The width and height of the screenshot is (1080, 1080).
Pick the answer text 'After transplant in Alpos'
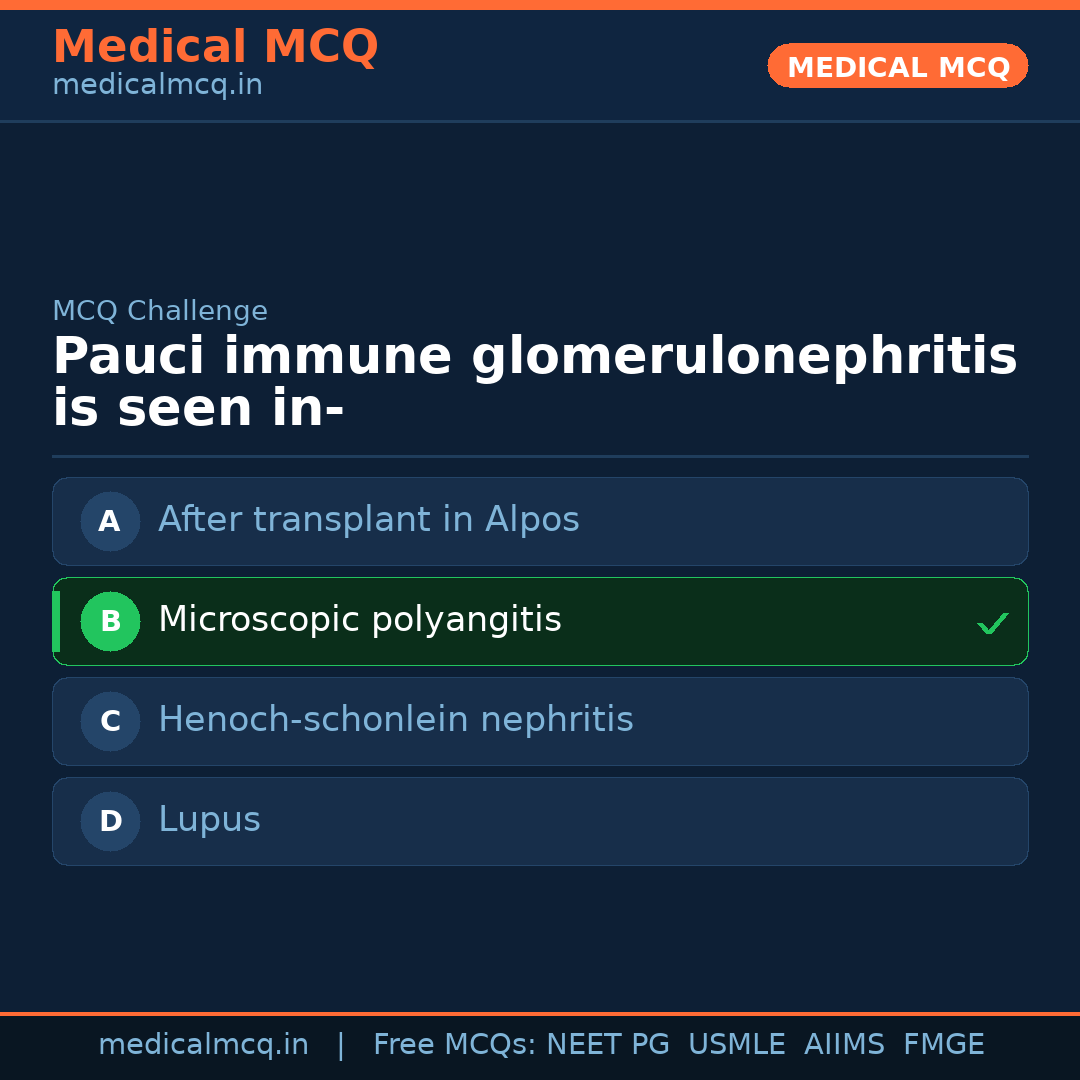[368, 520]
